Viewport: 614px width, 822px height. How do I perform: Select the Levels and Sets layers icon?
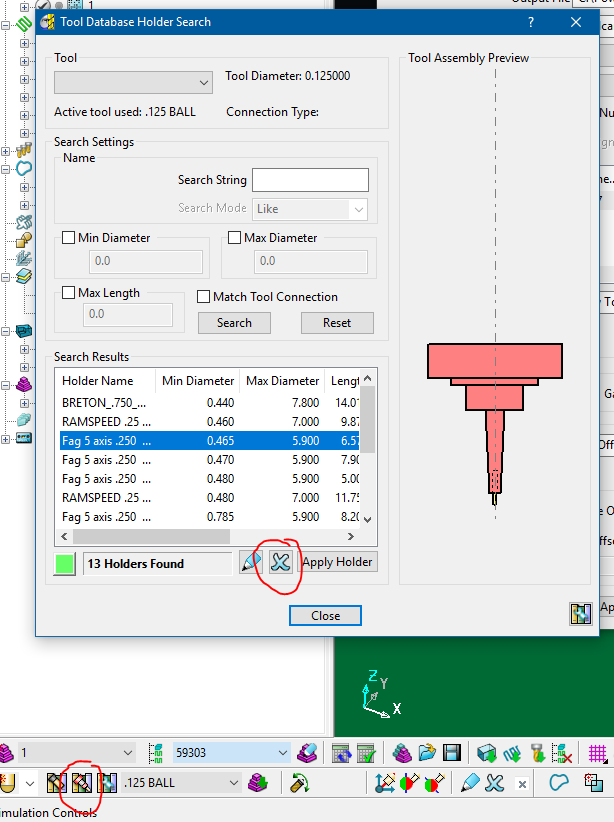point(24,277)
